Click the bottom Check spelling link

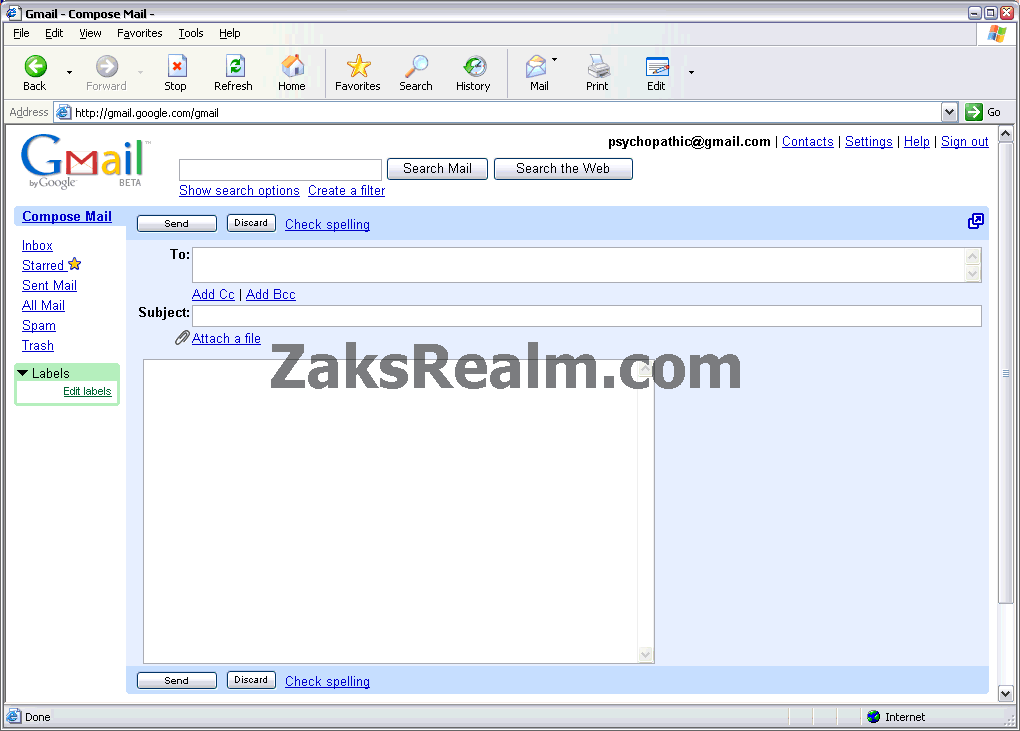click(327, 682)
